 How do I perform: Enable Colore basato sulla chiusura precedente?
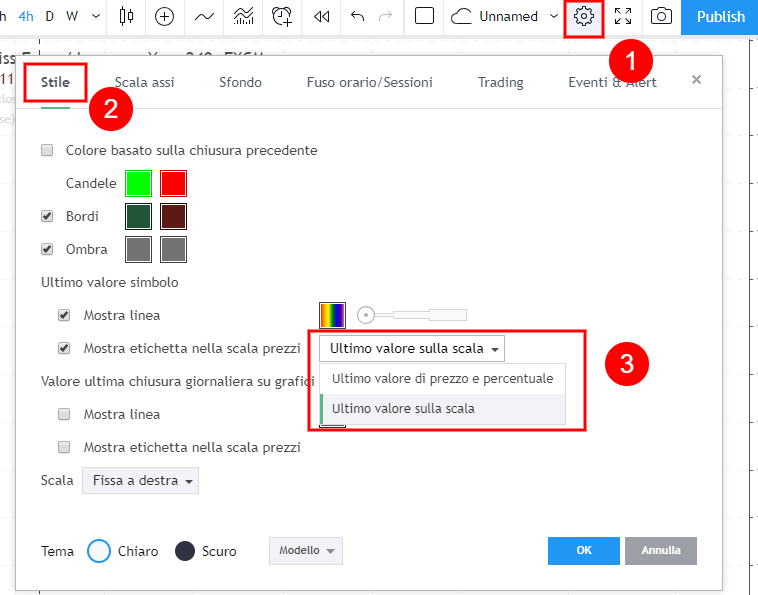[x=47, y=150]
